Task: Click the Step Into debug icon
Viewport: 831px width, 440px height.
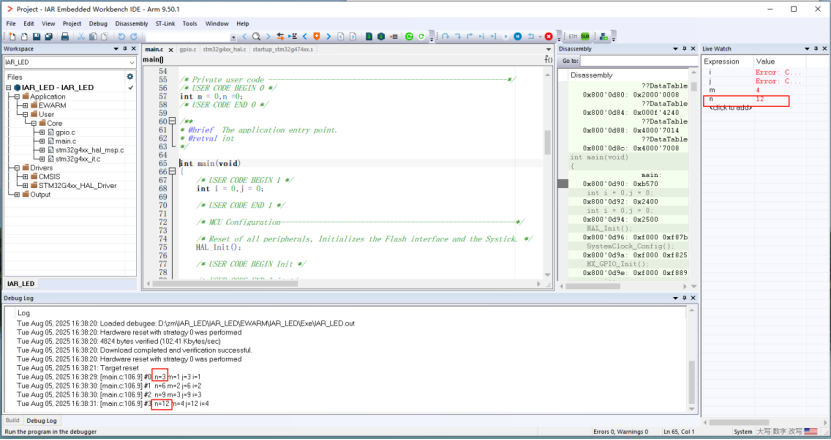Action: coord(458,37)
